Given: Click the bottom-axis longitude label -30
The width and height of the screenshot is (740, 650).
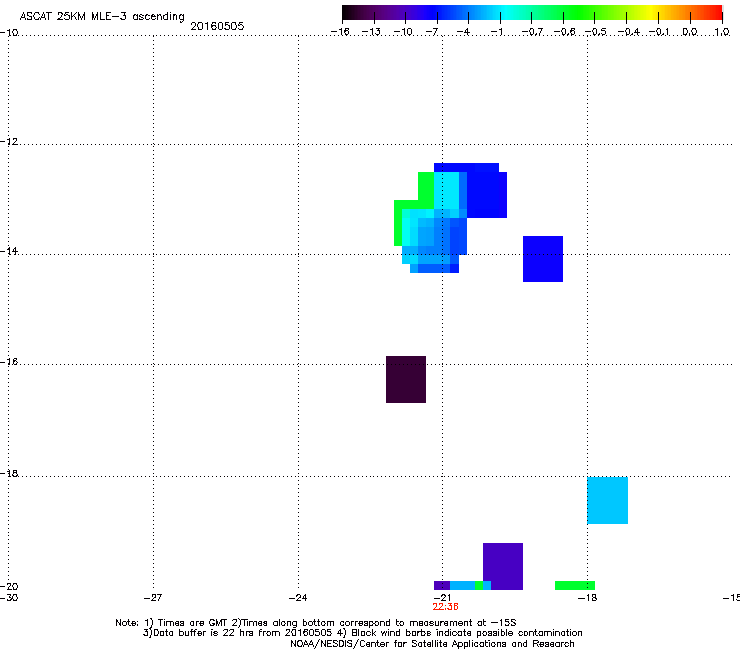Looking at the screenshot, I should click(9, 598).
